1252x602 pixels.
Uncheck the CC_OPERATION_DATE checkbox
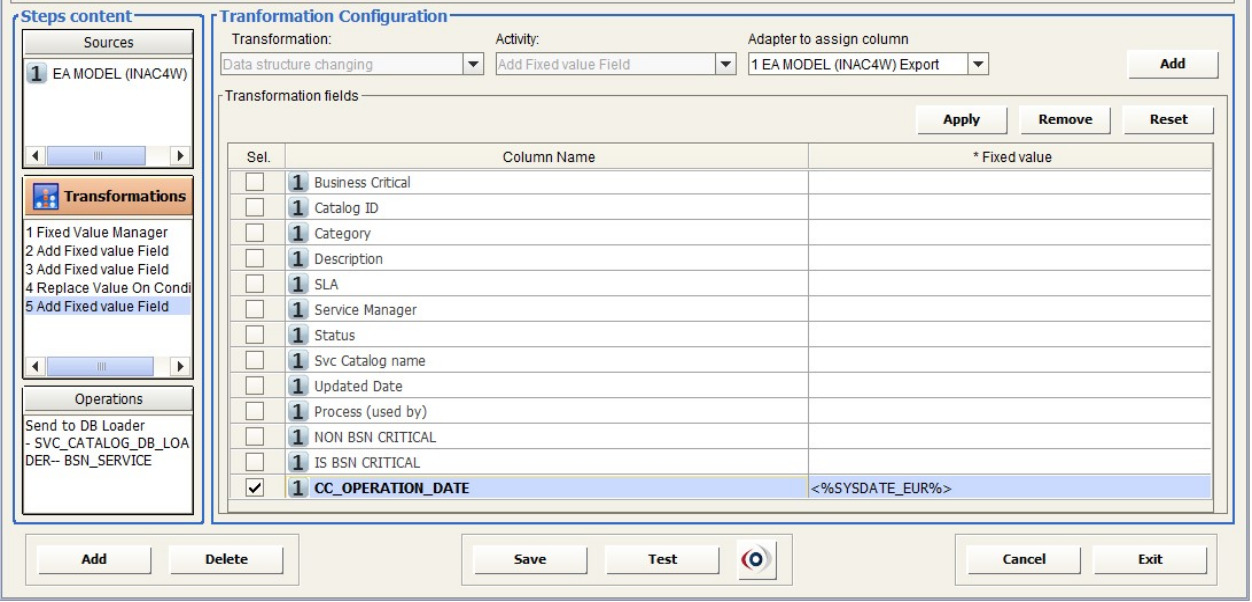tap(256, 488)
